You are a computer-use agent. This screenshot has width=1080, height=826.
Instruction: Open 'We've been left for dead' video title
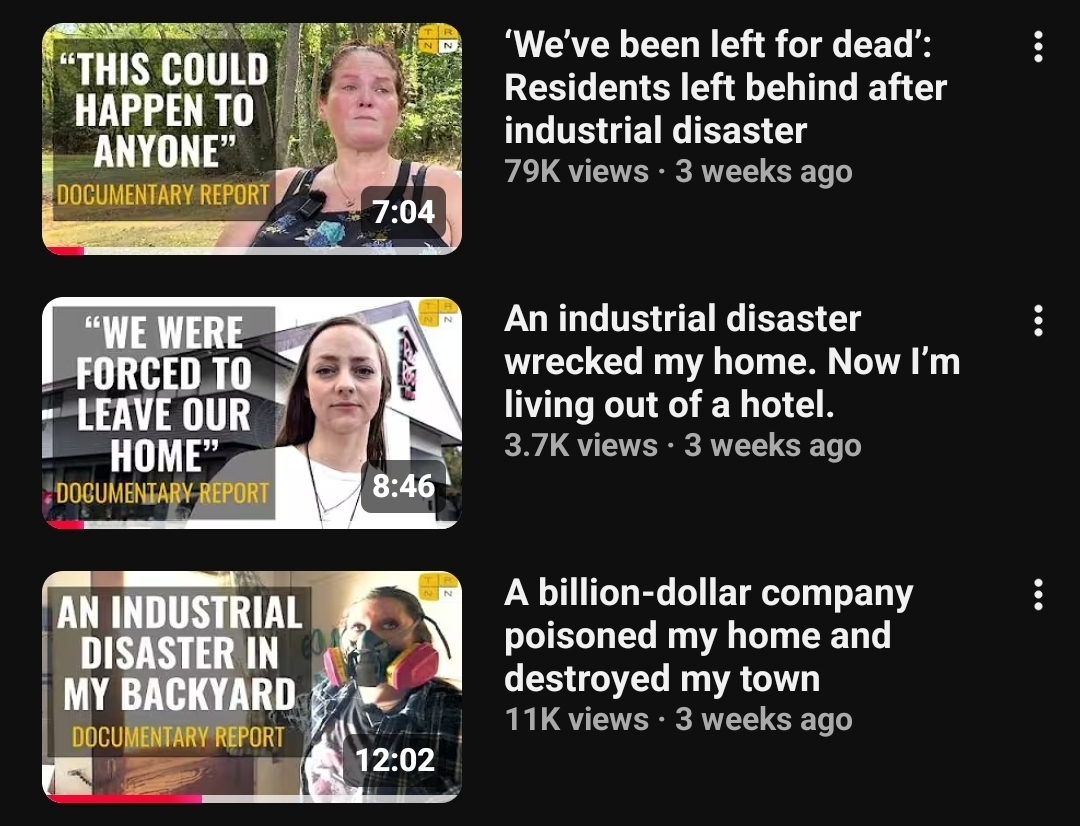point(725,87)
